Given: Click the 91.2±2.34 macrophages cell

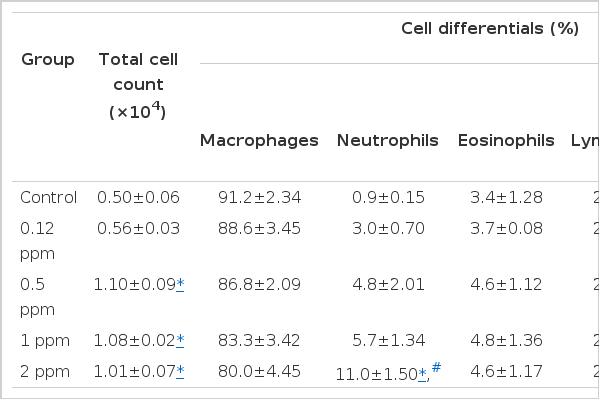Looking at the screenshot, I should pos(259,198).
